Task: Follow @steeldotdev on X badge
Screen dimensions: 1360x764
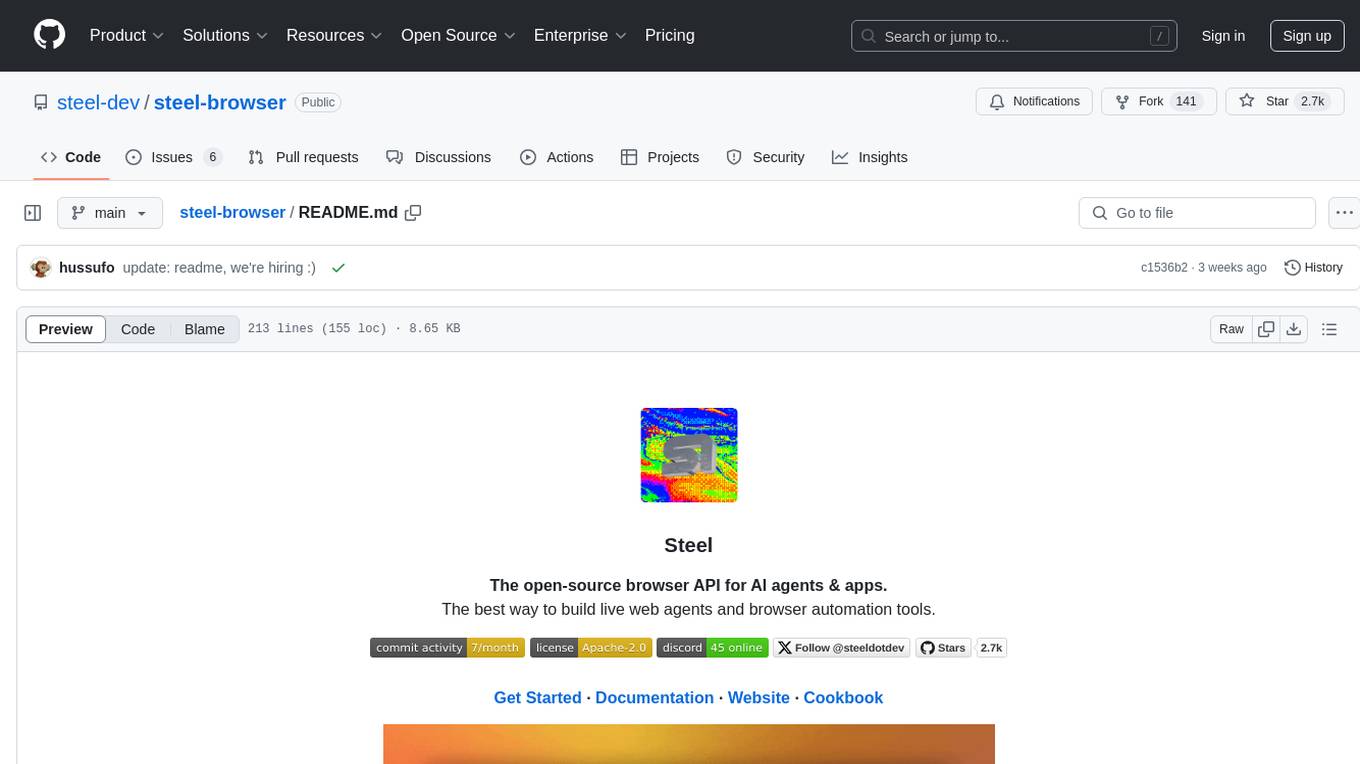Action: 841,648
